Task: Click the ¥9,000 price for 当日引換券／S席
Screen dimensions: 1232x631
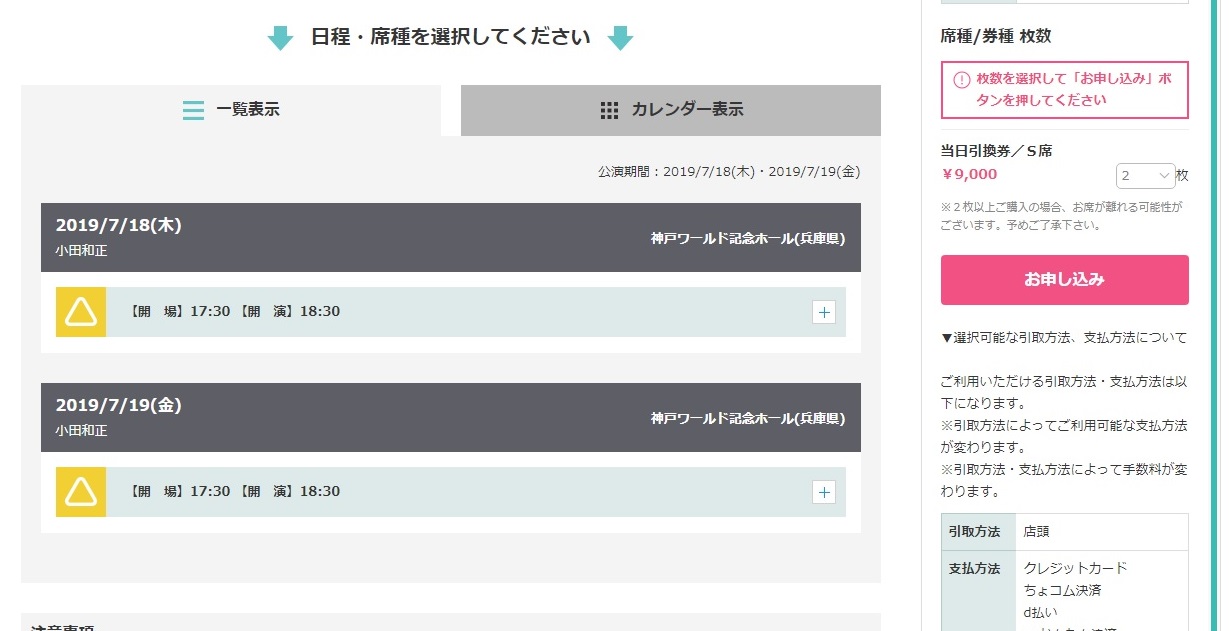Action: (970, 174)
